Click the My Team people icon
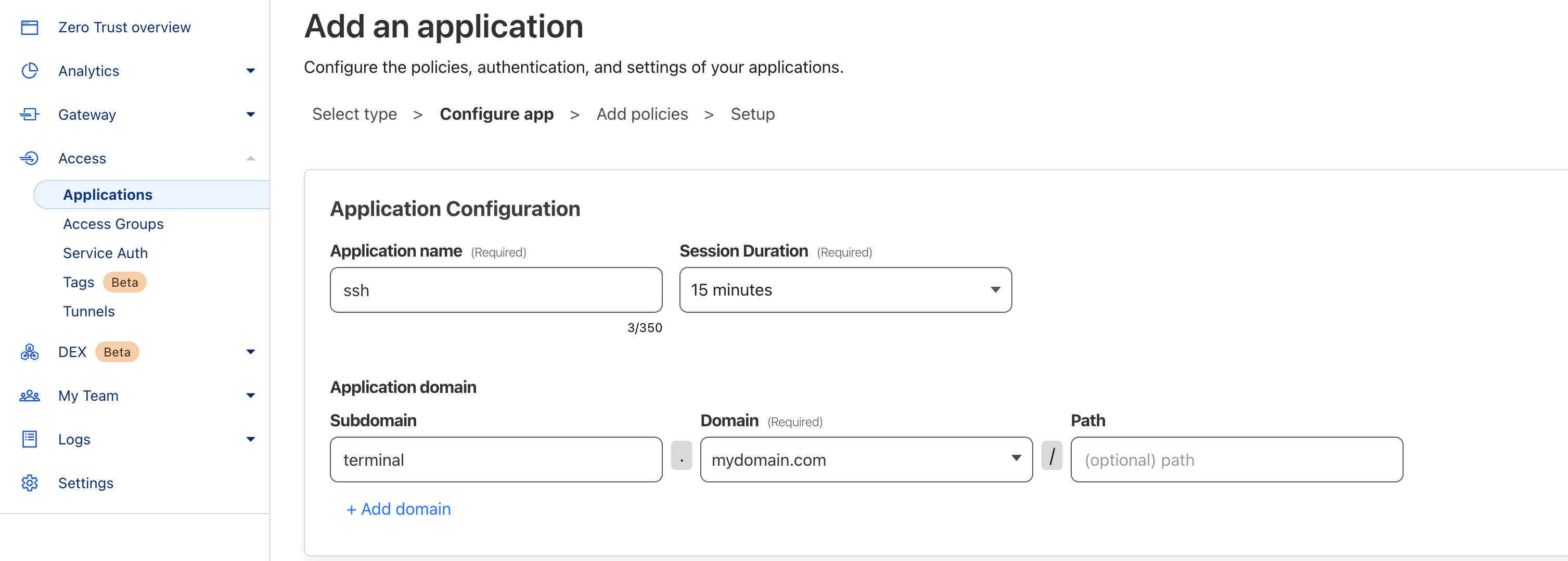This screenshot has width=1568, height=561. [x=29, y=396]
